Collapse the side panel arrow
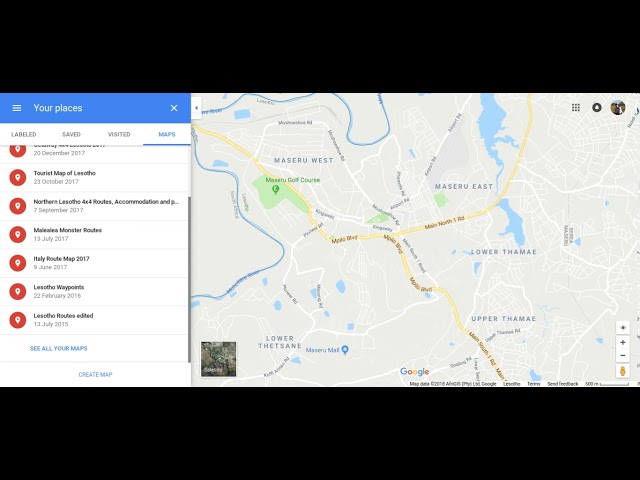Viewport: 640px width, 480px height. point(196,108)
